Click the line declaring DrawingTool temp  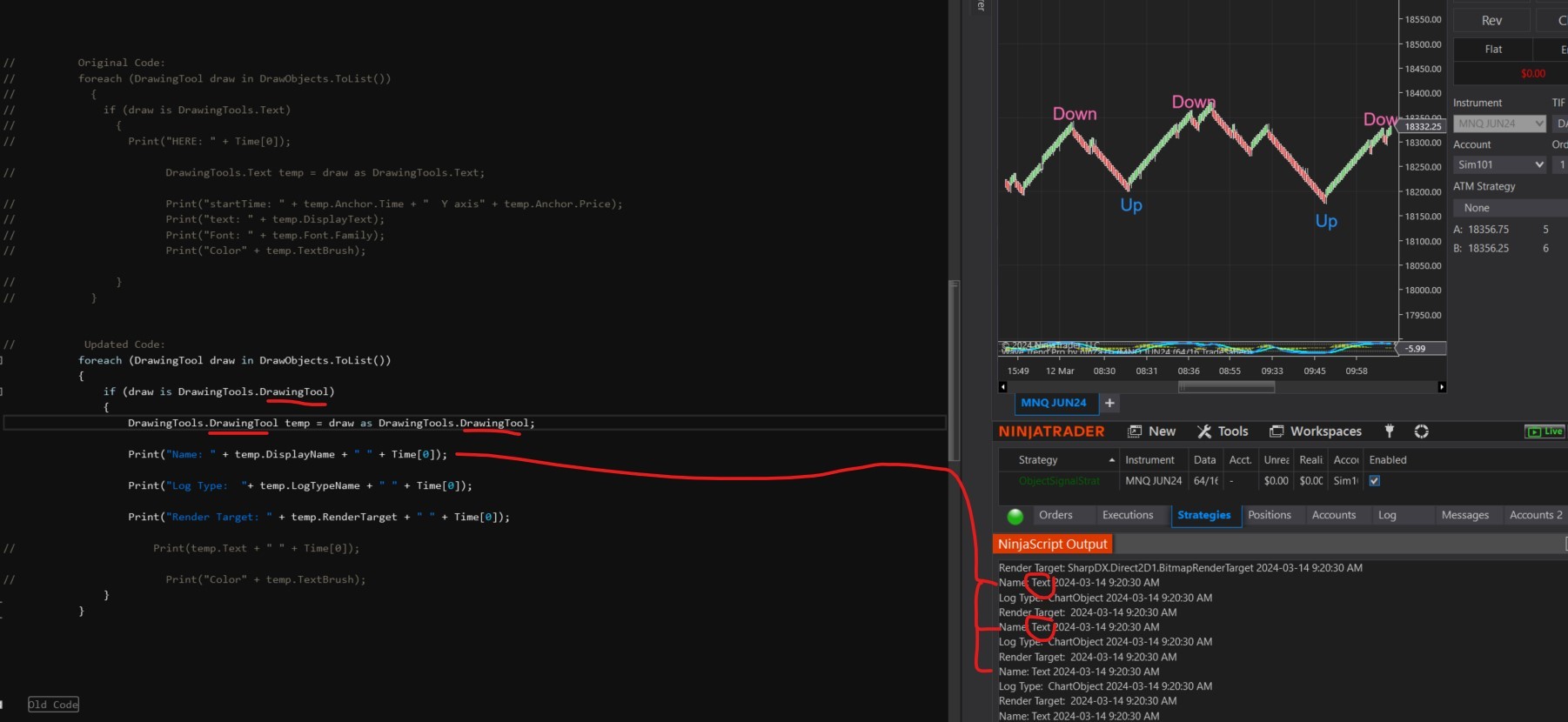click(332, 424)
